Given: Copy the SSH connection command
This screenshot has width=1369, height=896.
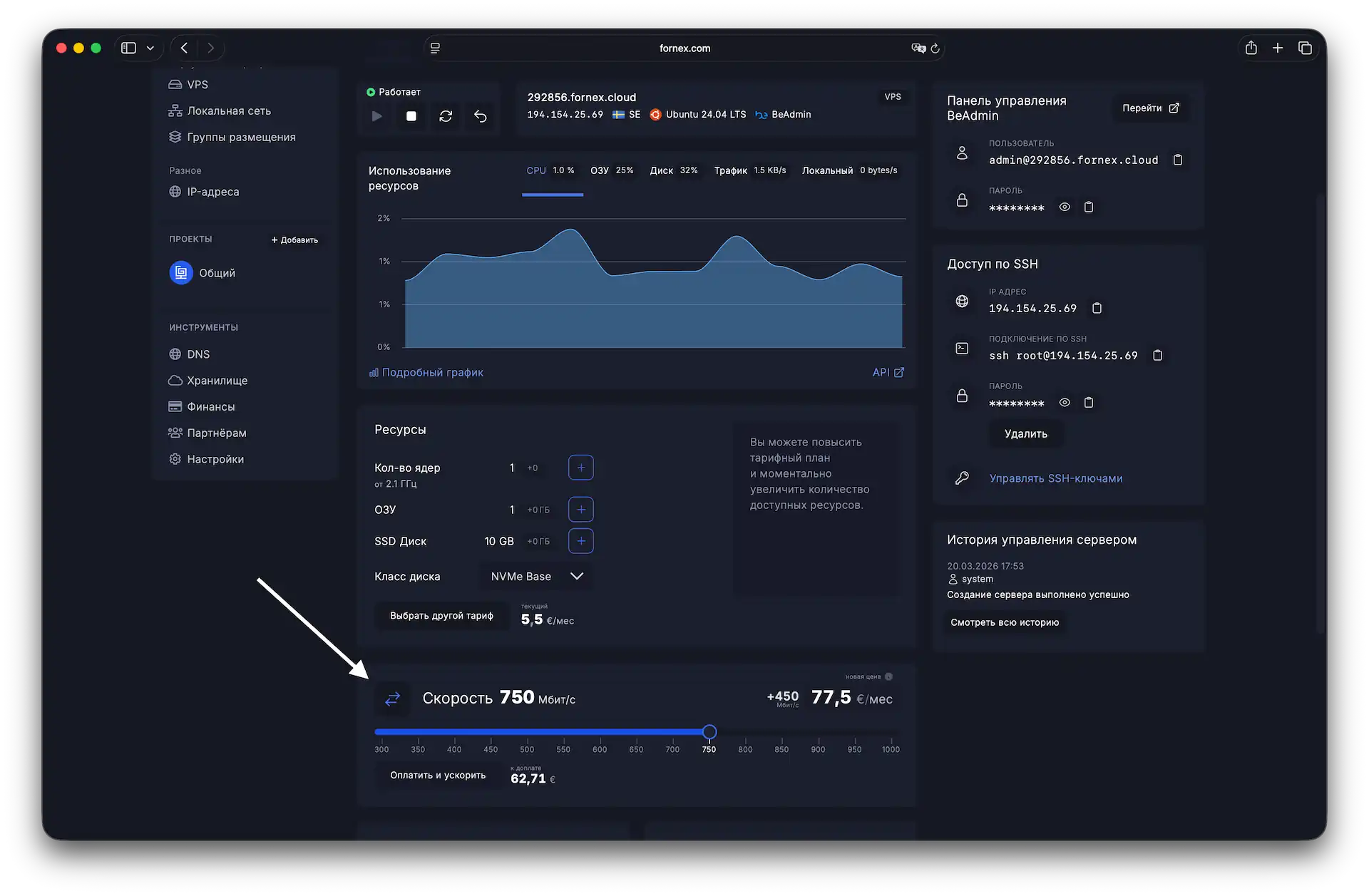Looking at the screenshot, I should pos(1157,355).
